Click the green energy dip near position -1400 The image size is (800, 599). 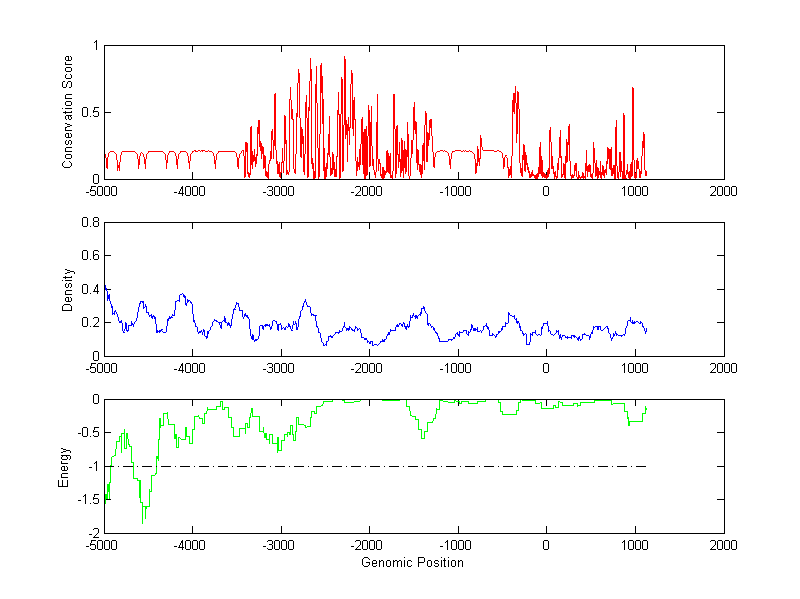[x=423, y=436]
